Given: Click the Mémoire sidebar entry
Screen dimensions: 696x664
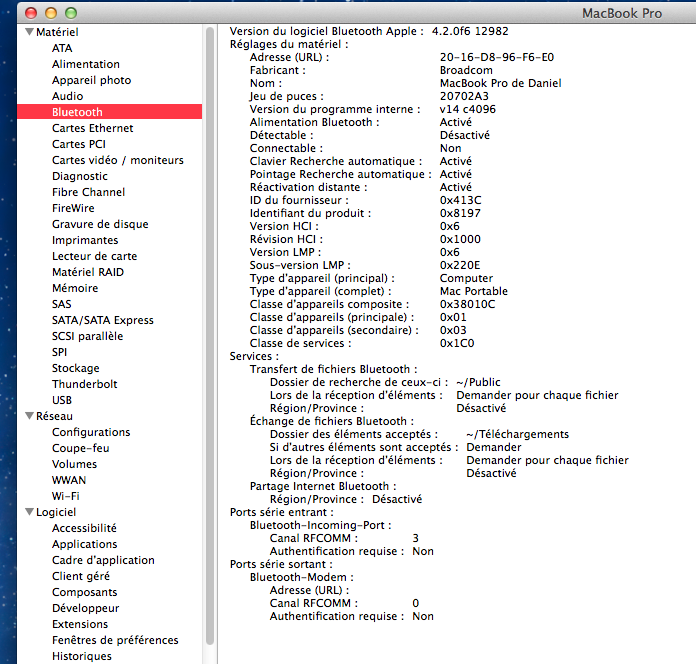Looking at the screenshot, I should tap(75, 288).
